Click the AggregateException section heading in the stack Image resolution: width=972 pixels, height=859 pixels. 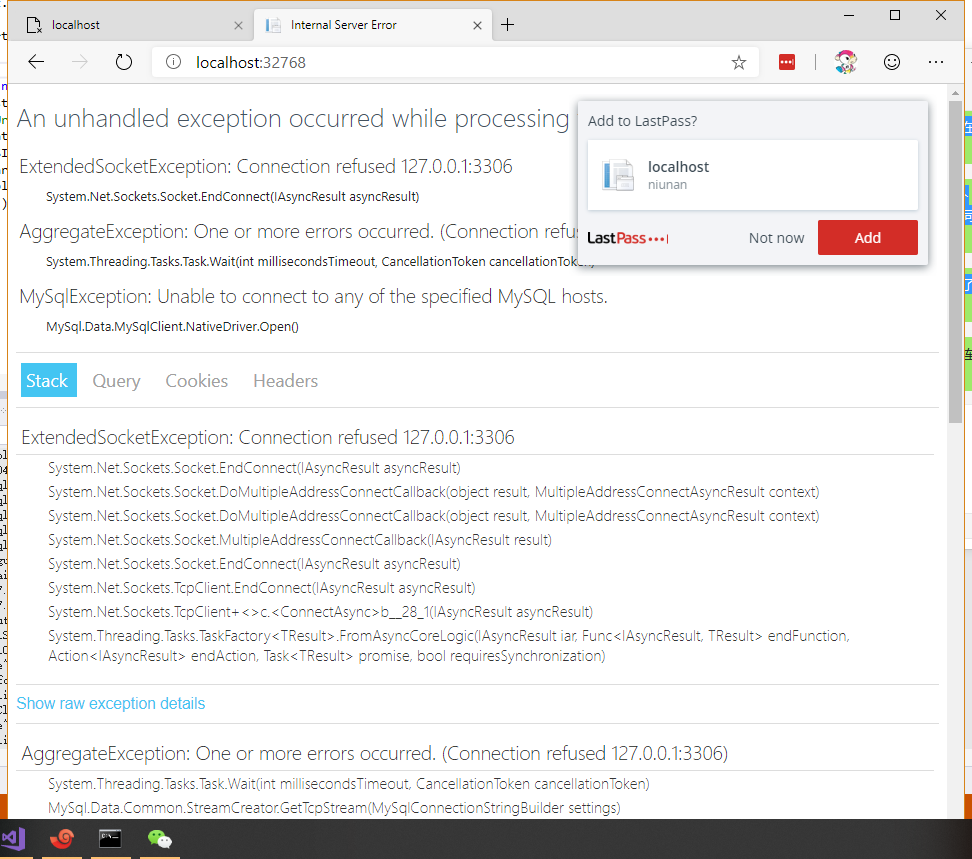(x=374, y=754)
